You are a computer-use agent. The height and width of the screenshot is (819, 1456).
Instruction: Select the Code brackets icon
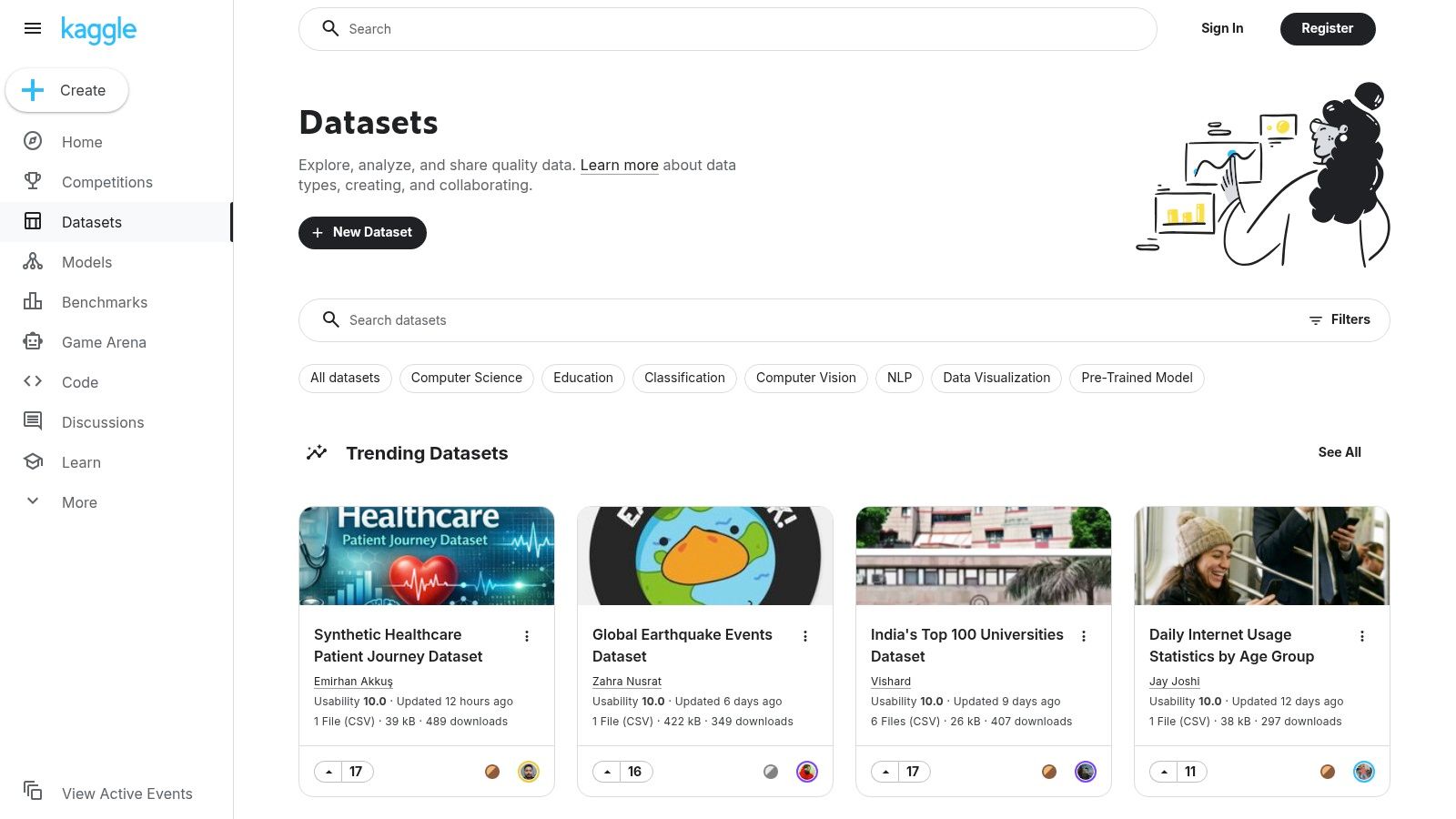(33, 382)
